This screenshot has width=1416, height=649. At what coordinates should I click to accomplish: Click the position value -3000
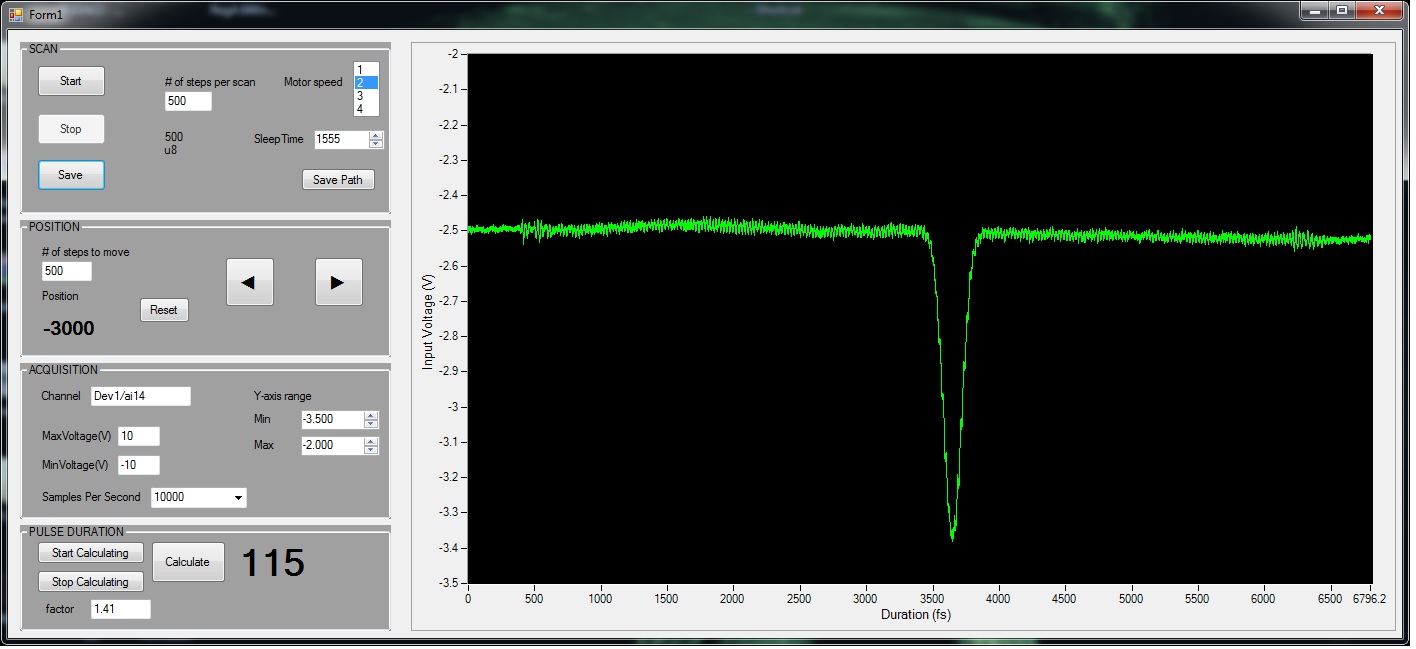69,328
